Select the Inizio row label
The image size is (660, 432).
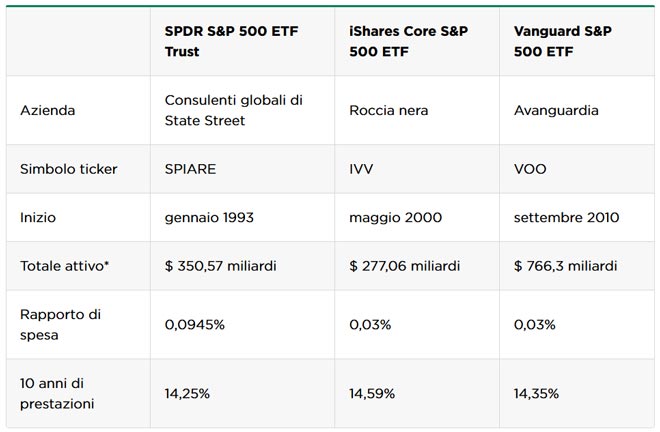(x=39, y=217)
